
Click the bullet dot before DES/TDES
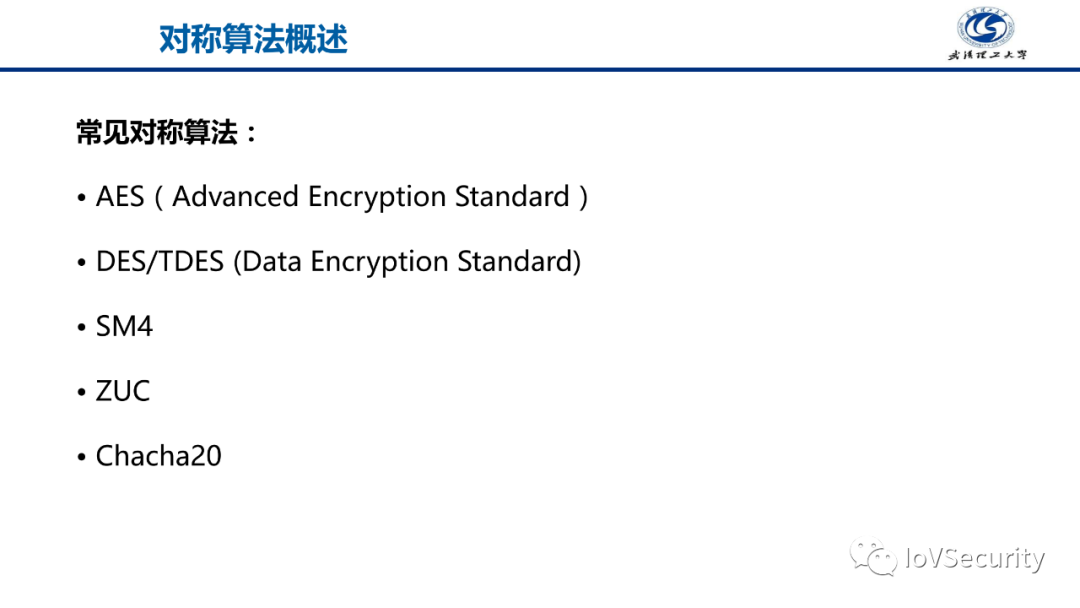pyautogui.click(x=83, y=264)
